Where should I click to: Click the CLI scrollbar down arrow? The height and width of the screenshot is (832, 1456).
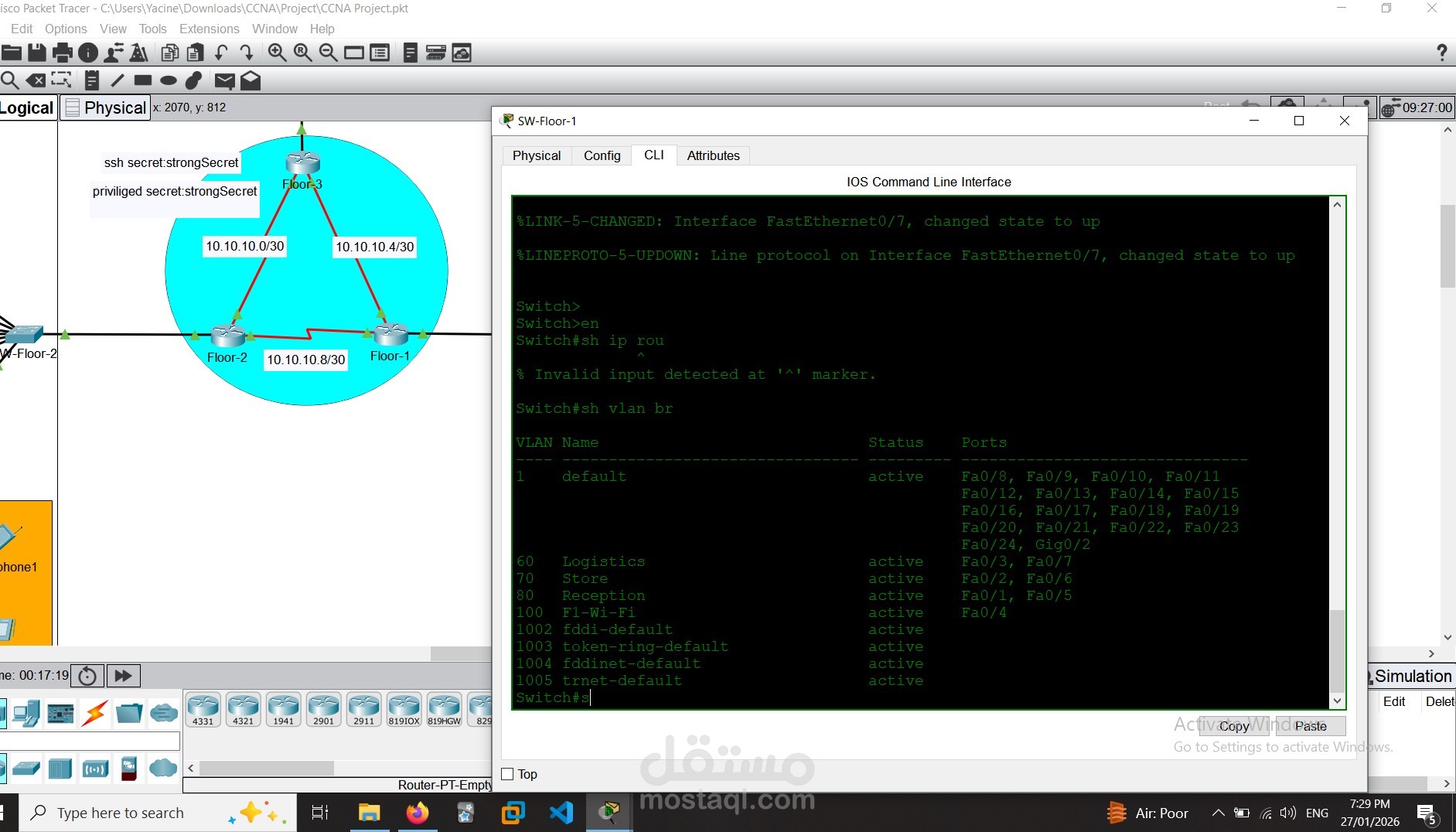tap(1337, 701)
